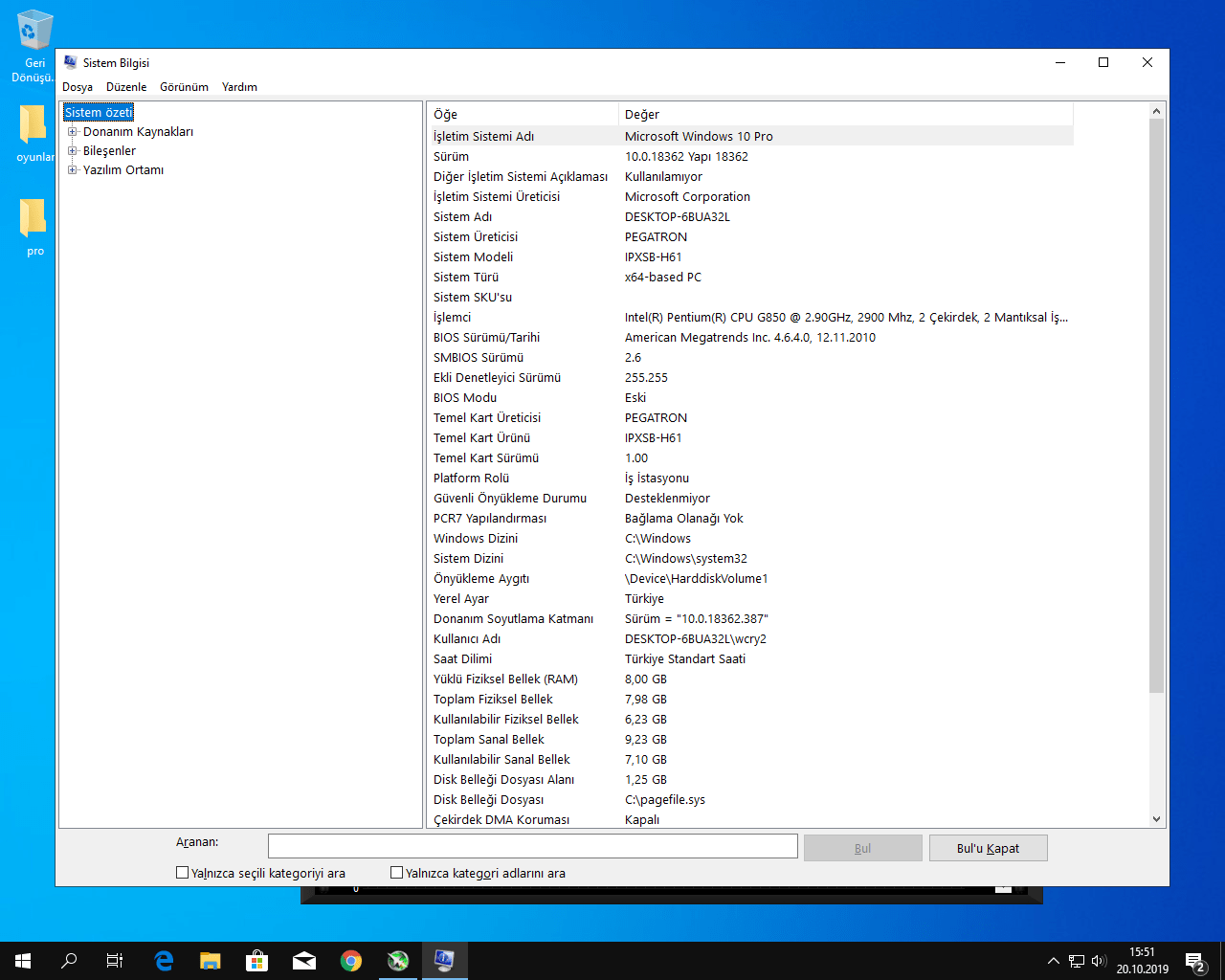Open the Windows Start menu
The height and width of the screenshot is (980, 1225).
pyautogui.click(x=23, y=961)
